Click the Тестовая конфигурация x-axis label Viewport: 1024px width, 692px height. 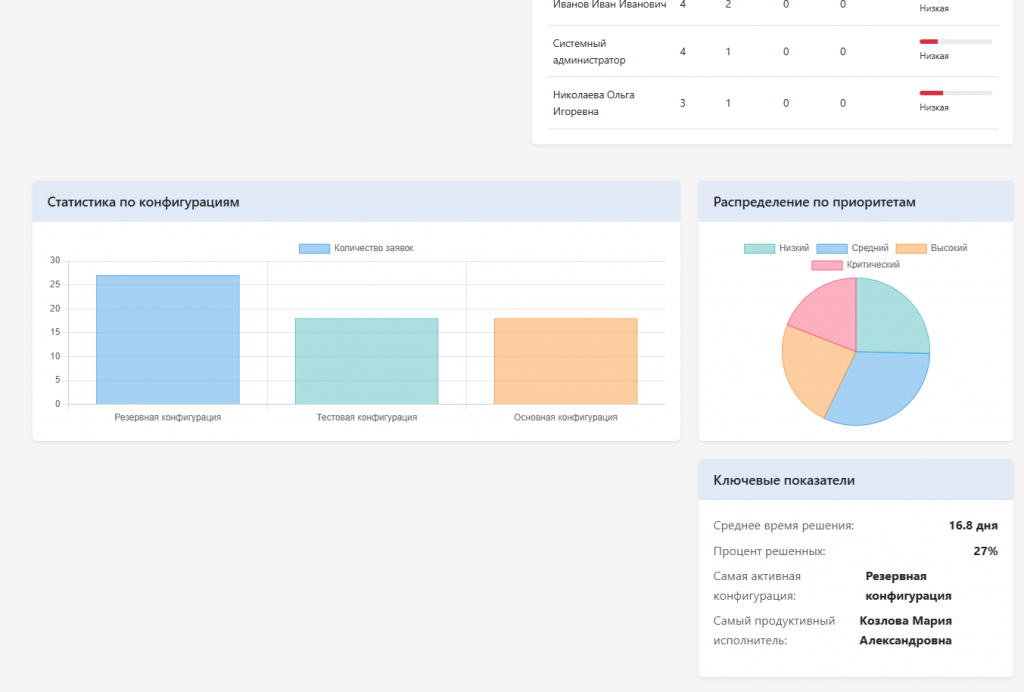[366, 417]
